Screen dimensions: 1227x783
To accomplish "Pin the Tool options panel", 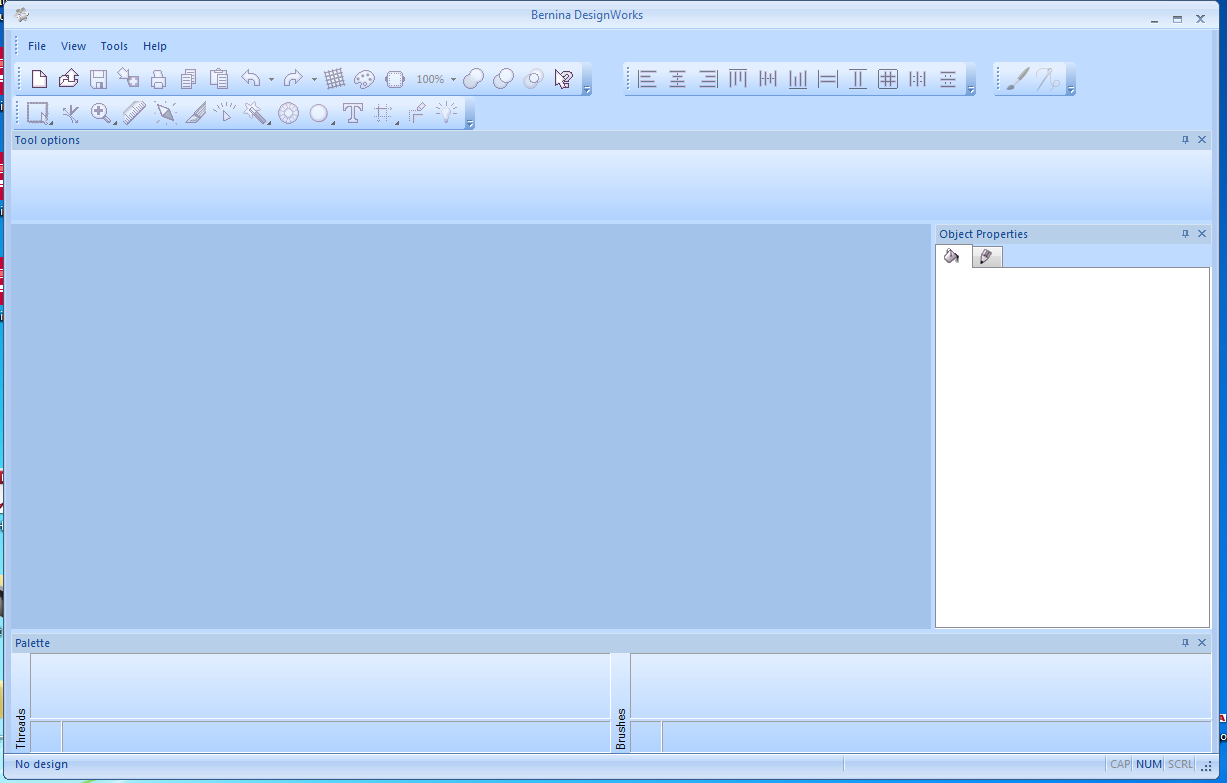I will pos(1185,140).
